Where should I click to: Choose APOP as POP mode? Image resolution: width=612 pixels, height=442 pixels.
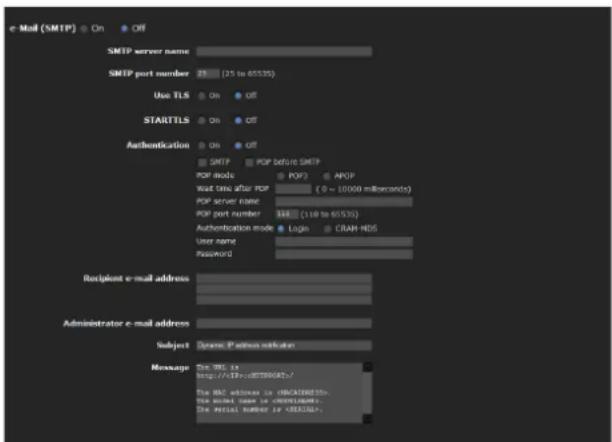326,176
